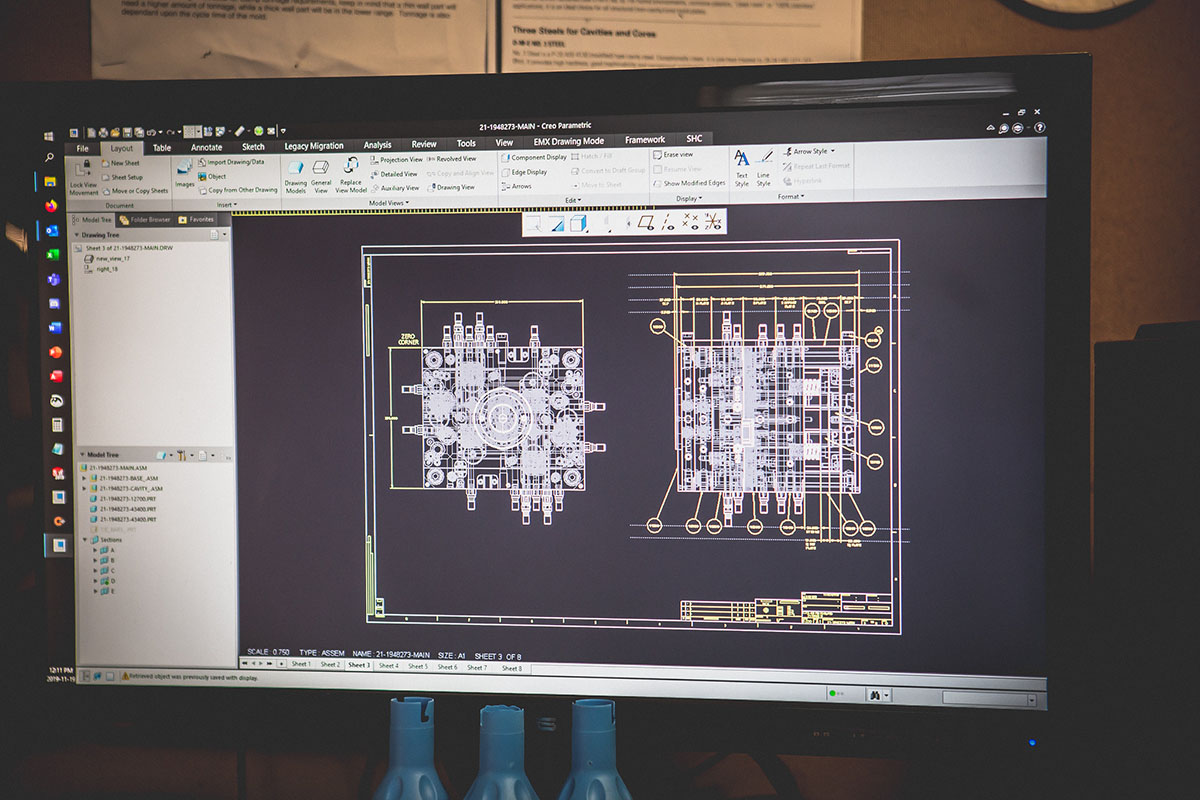Open Component Display
This screenshot has height=800, width=1200.
(x=534, y=157)
